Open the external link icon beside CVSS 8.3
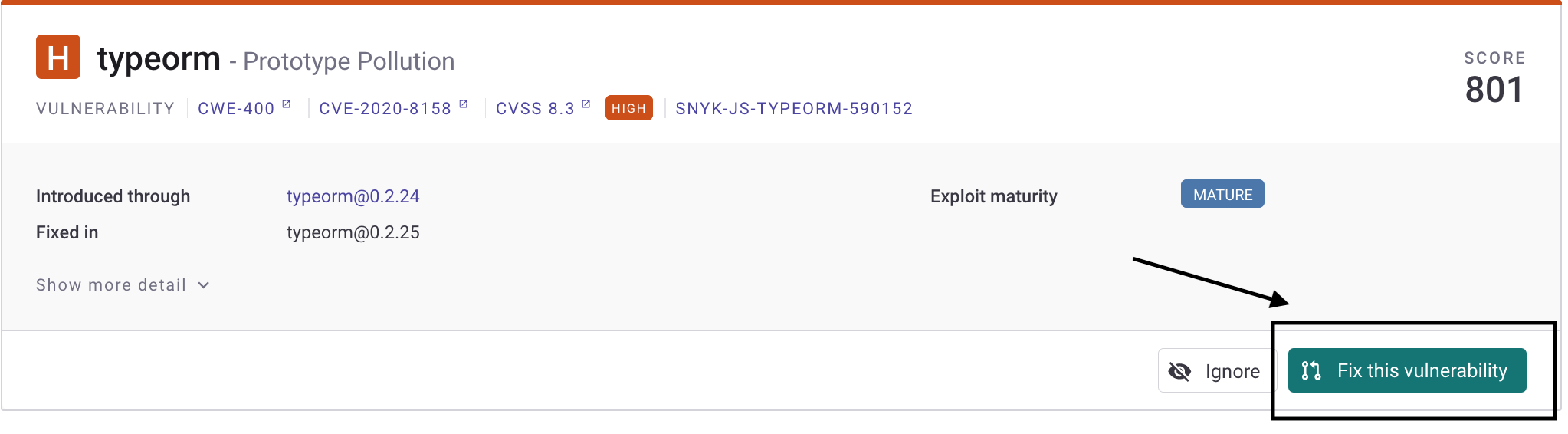1568x434 pixels. click(586, 104)
